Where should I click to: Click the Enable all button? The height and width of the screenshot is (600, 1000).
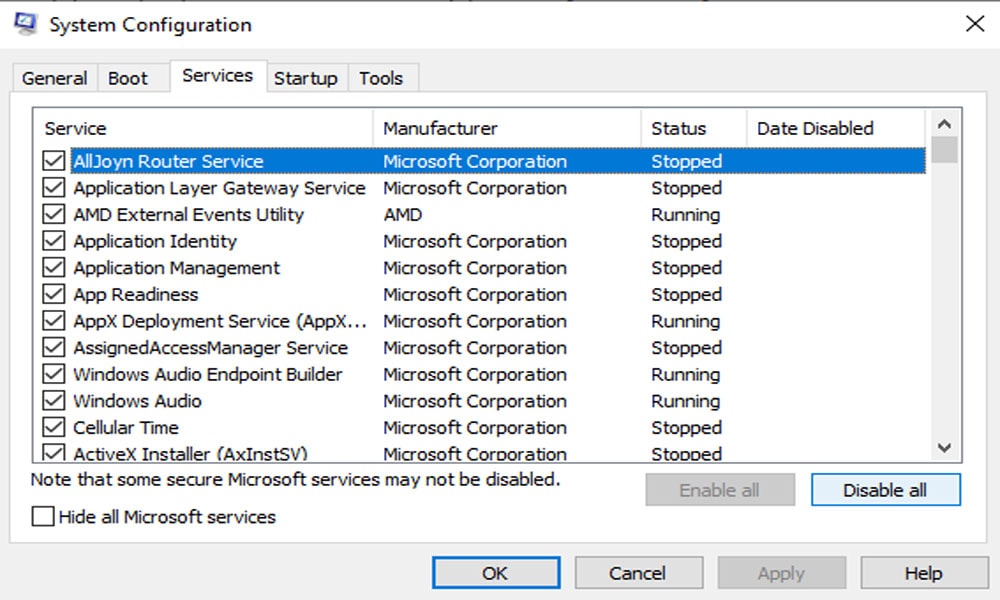(720, 490)
